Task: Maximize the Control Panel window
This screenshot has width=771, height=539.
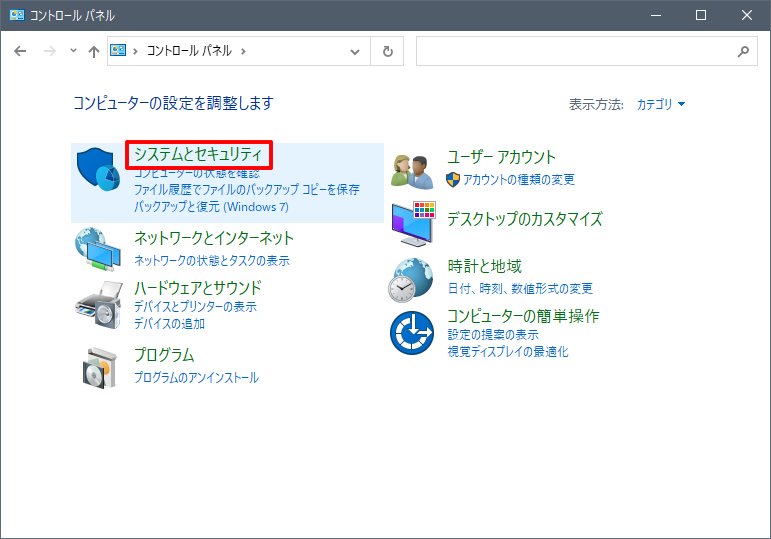Action: pyautogui.click(x=701, y=15)
